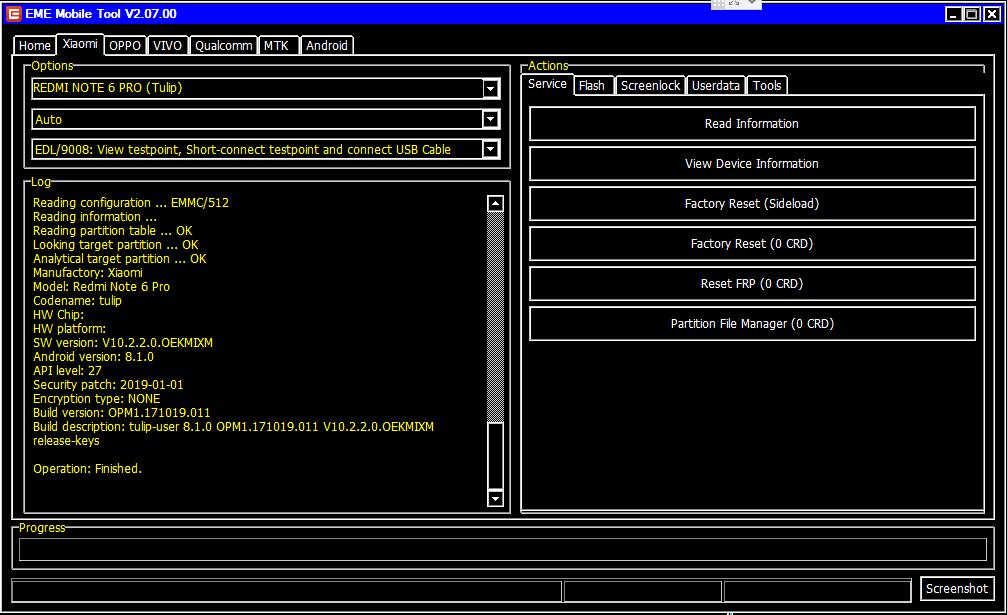
Task: Maximize the EME Mobile Tool window
Action: (x=972, y=14)
